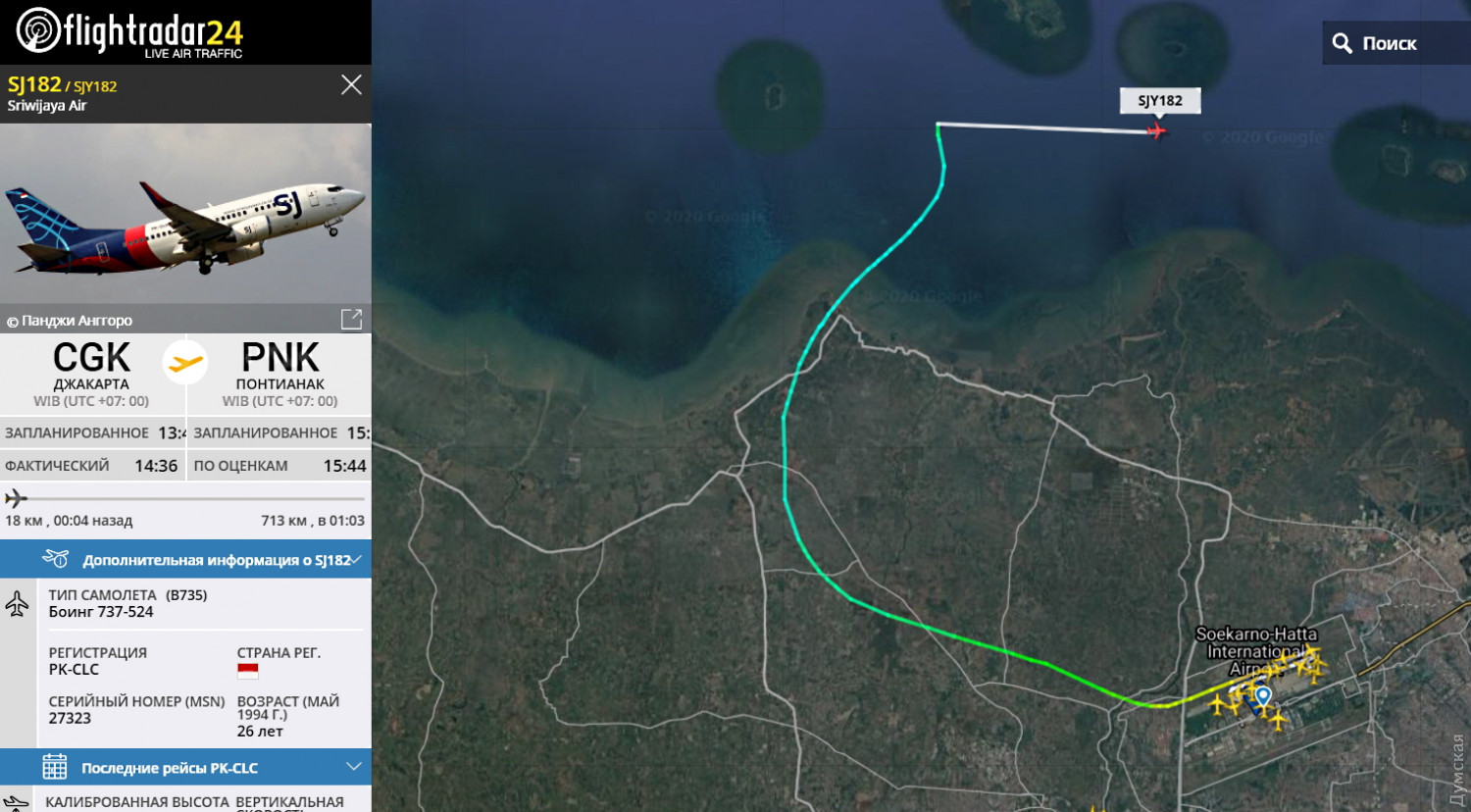This screenshot has height=812, width=1471.
Task: Click the dropdown chevron next to PK-CLC flights
Action: [x=354, y=766]
